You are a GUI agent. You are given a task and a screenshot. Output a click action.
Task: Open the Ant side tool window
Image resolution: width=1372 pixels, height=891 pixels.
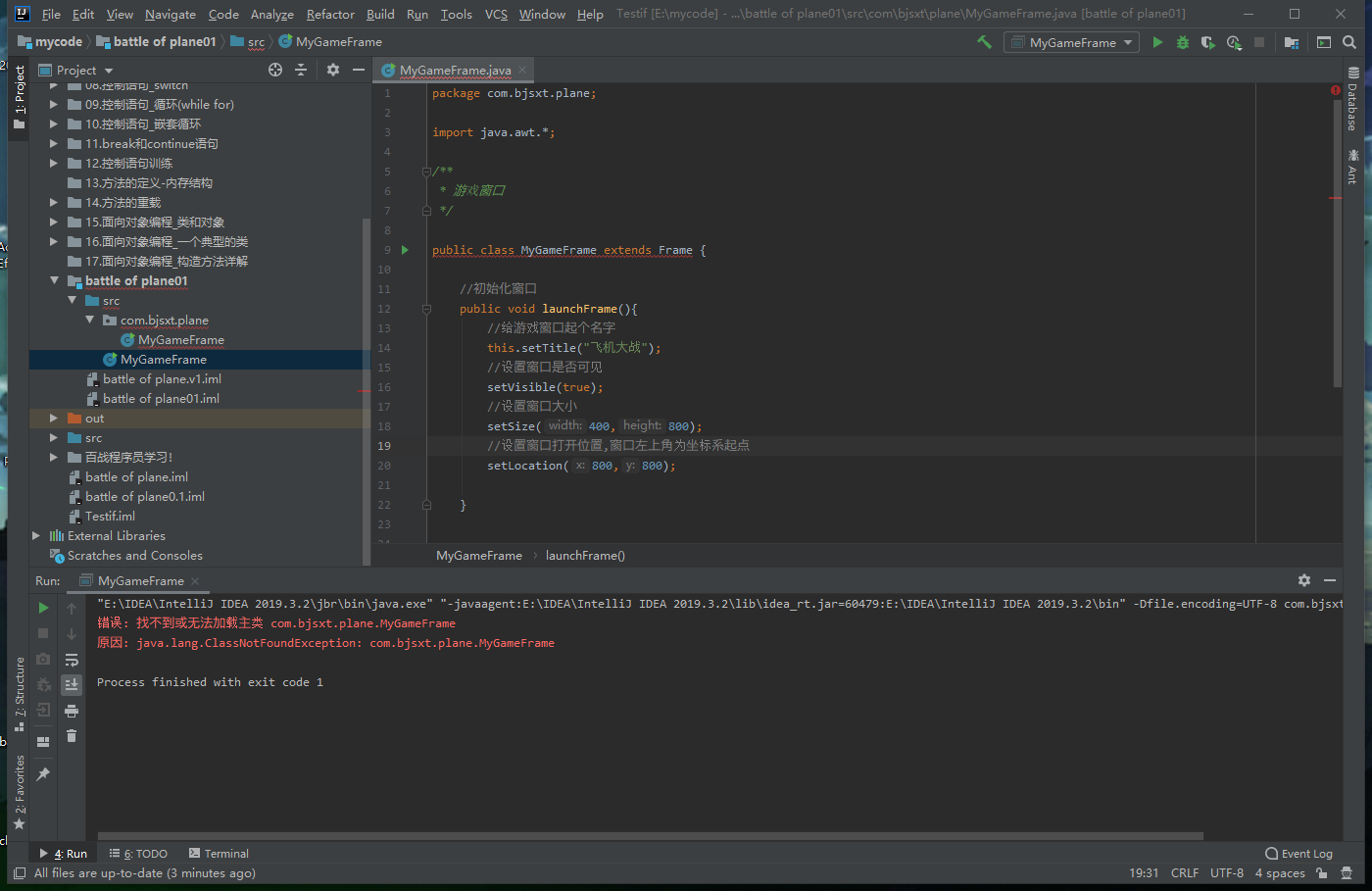tap(1352, 167)
